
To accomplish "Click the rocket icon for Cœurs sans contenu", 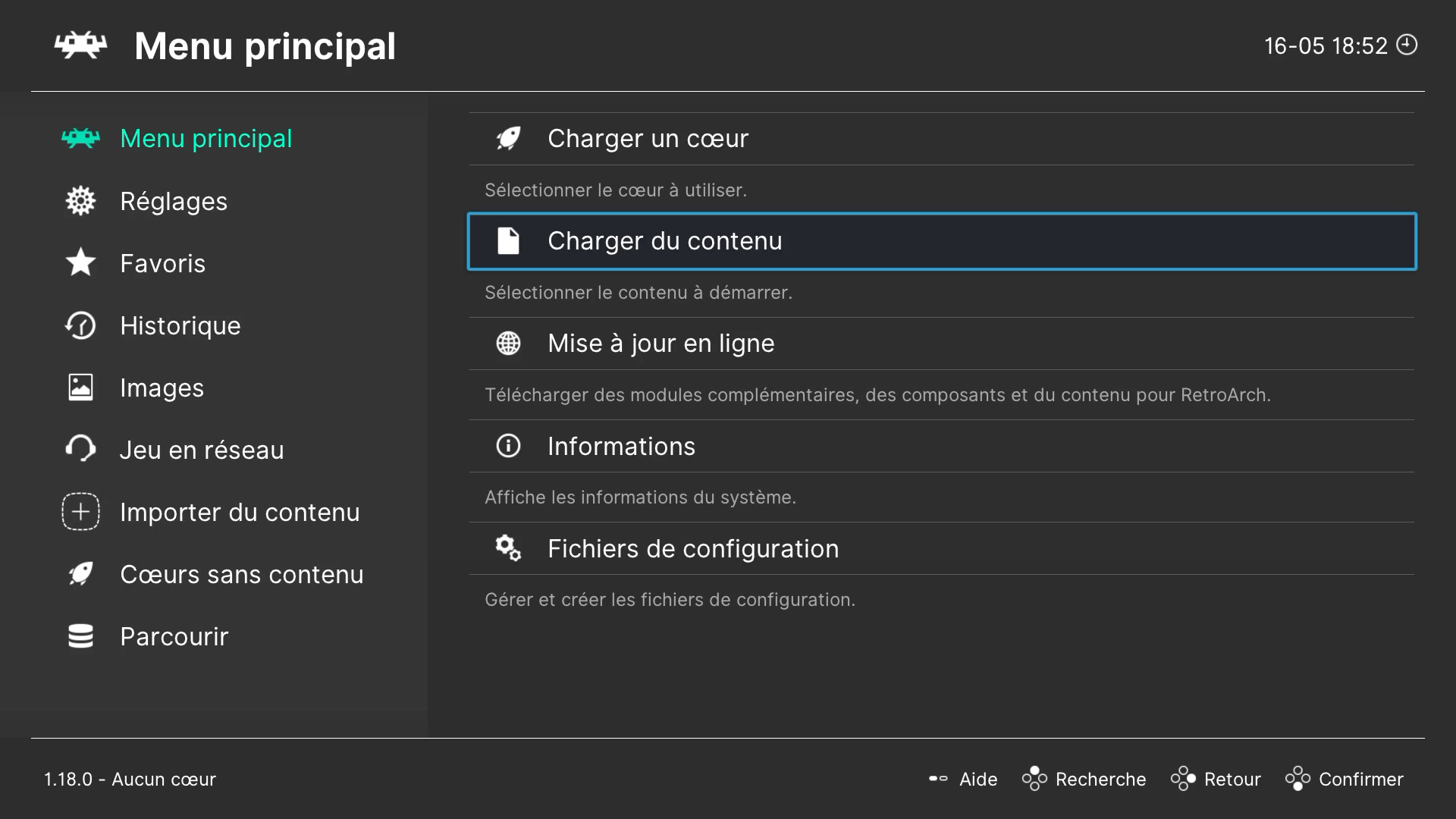I will (x=80, y=574).
